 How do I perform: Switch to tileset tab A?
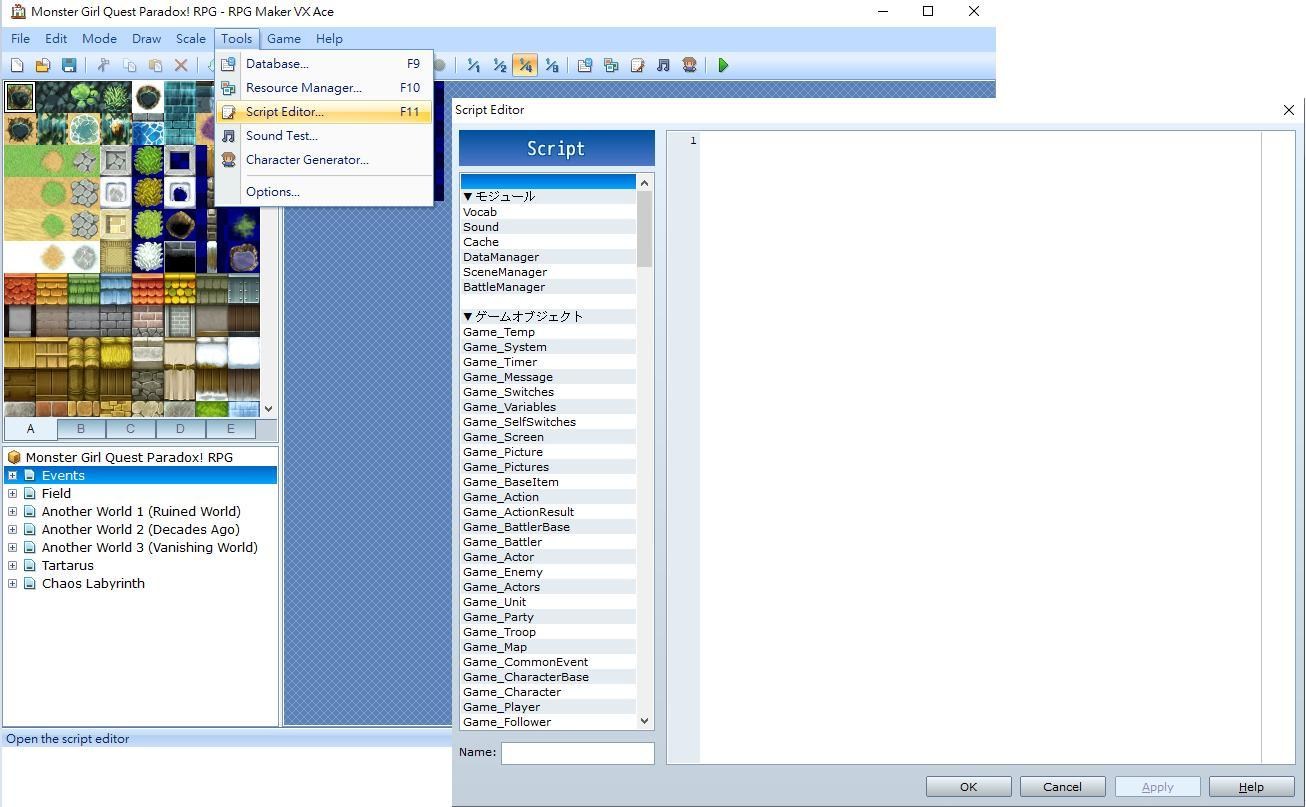pos(30,429)
